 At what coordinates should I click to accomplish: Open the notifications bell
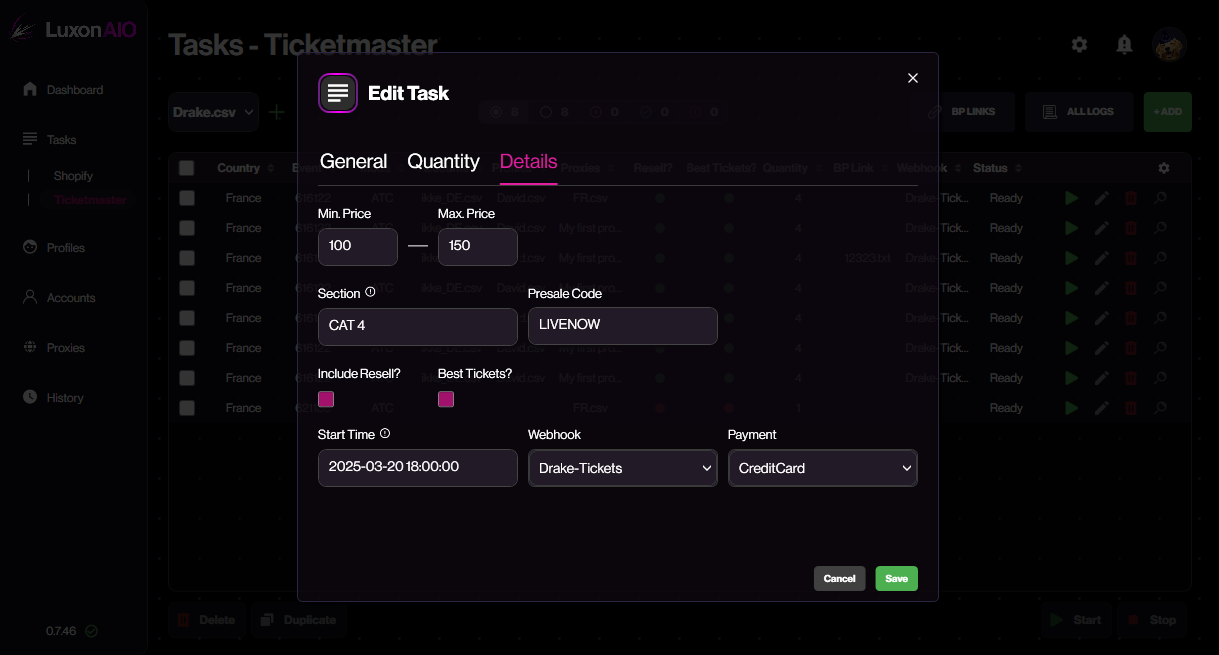point(1124,44)
